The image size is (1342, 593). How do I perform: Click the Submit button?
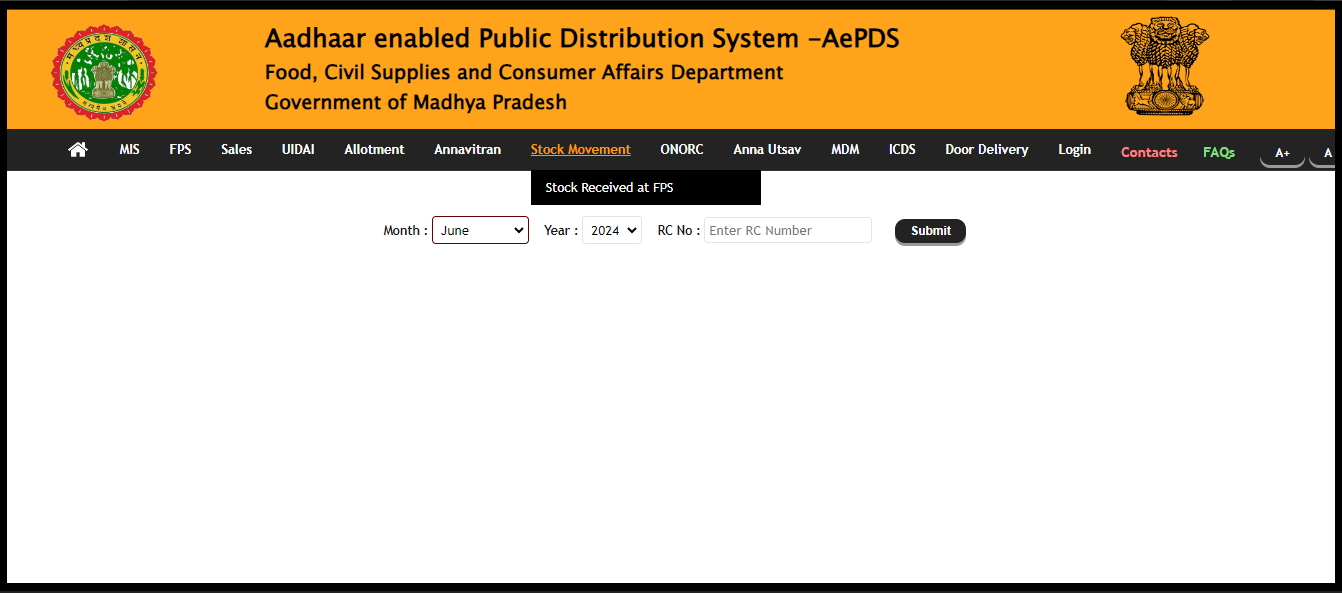click(x=930, y=231)
